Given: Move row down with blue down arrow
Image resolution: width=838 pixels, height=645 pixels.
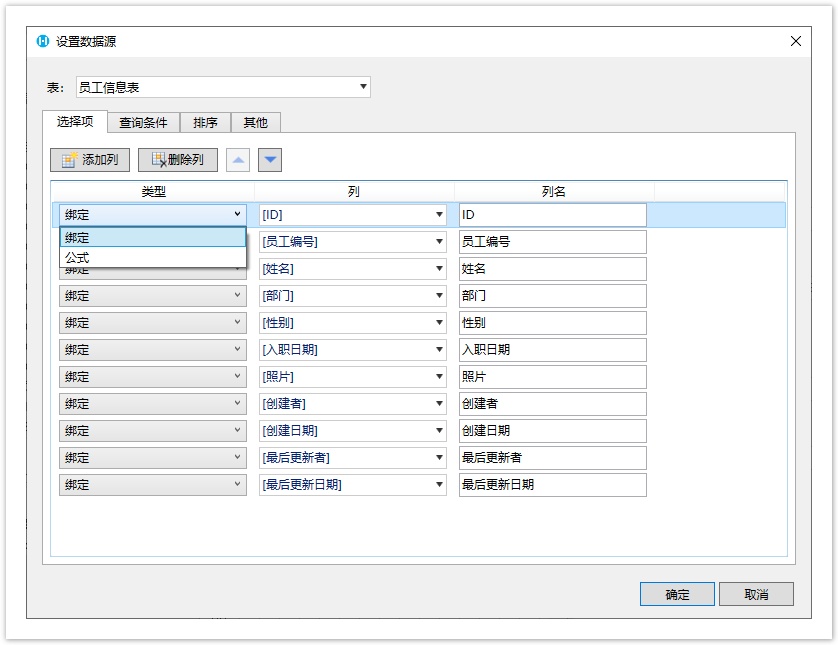Looking at the screenshot, I should 270,160.
